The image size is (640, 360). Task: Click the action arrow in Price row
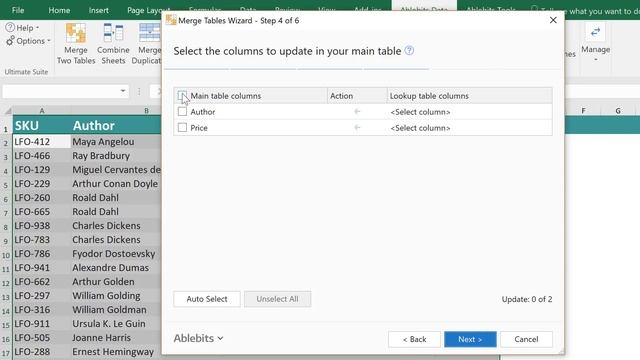[x=357, y=128]
